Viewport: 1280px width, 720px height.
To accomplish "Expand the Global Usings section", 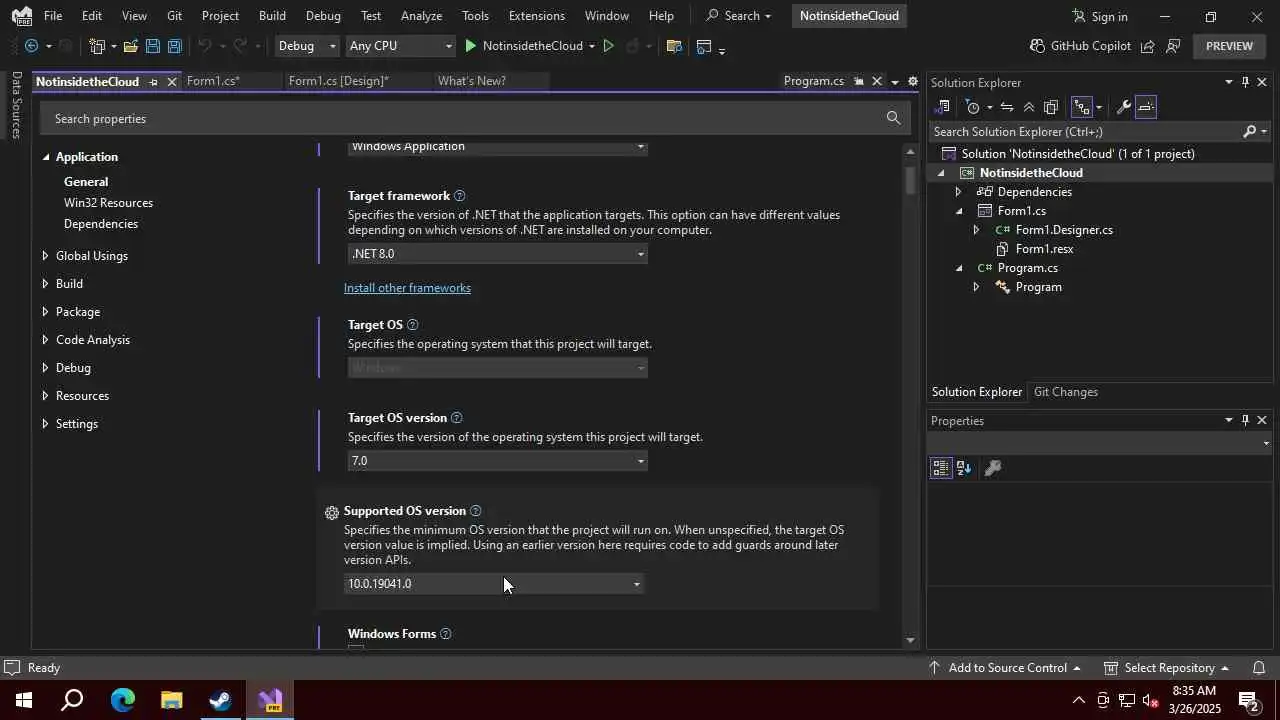I will tap(45, 256).
